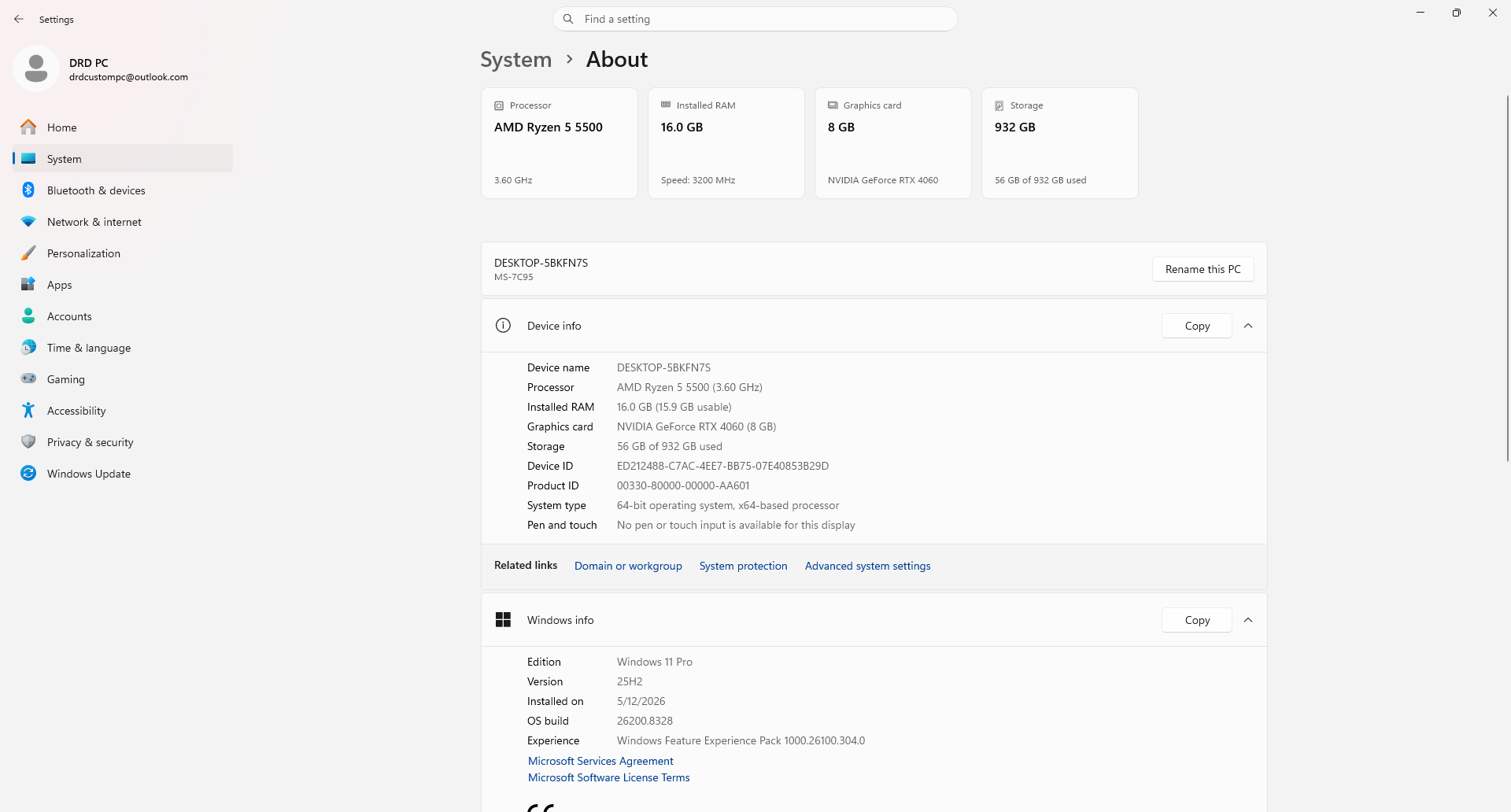Go to Network & internet settings
The width and height of the screenshot is (1511, 812).
tap(123, 221)
